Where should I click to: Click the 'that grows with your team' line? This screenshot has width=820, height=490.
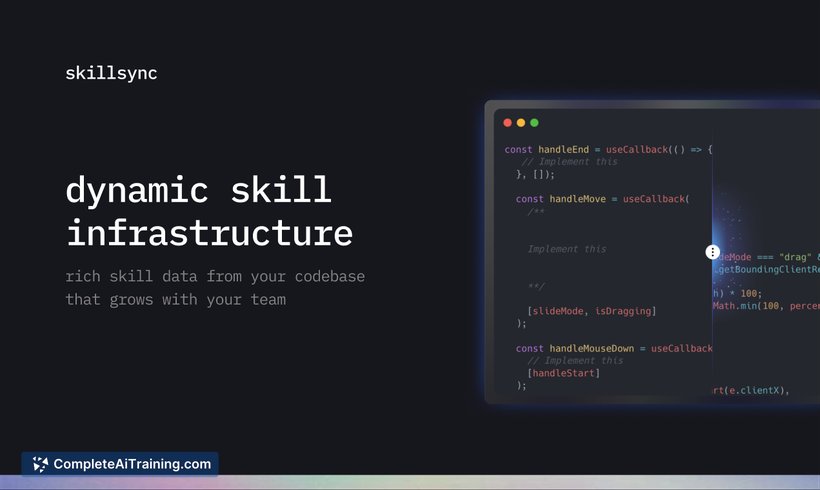point(176,300)
